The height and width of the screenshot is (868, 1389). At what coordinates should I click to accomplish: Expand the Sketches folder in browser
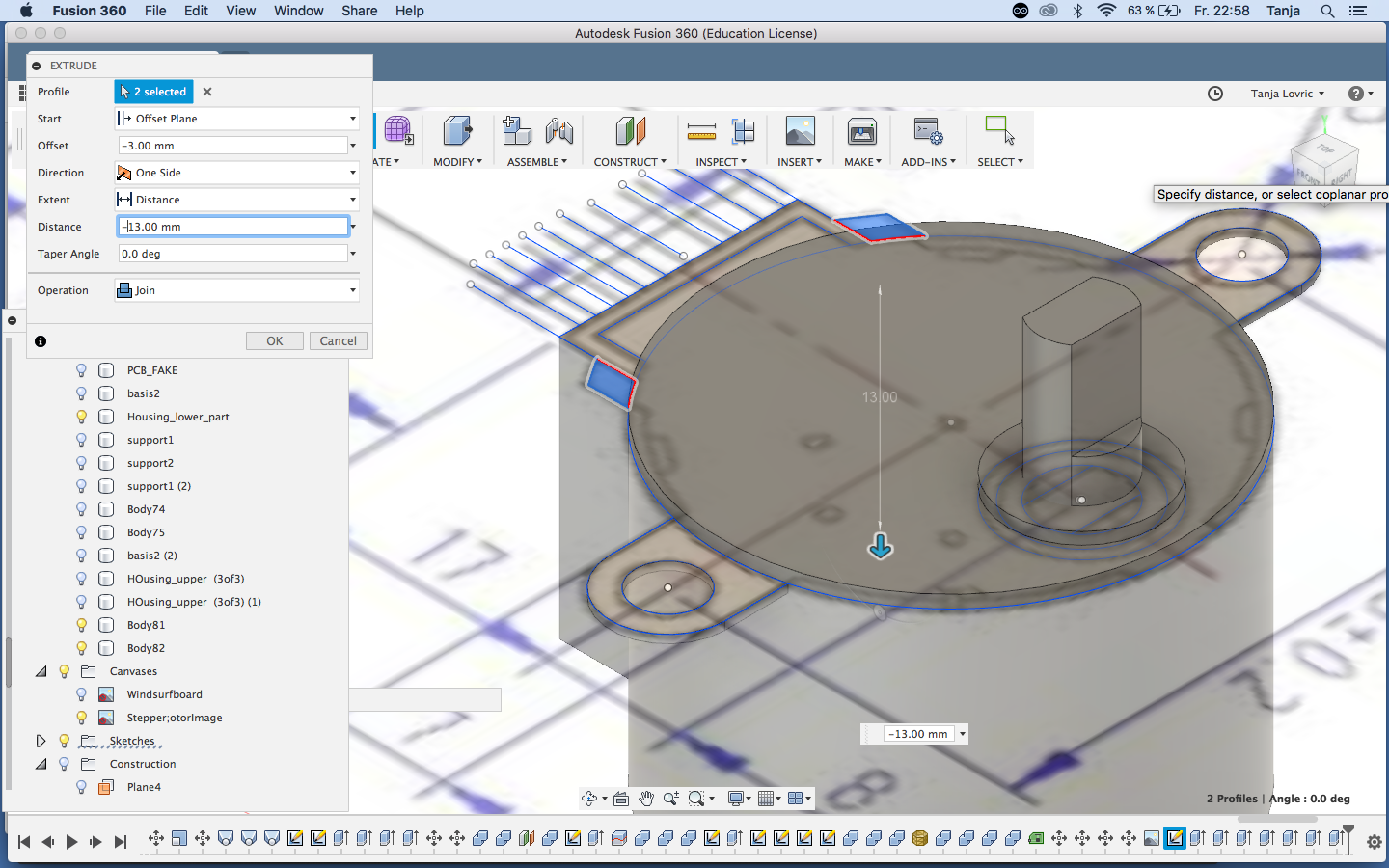(x=41, y=741)
